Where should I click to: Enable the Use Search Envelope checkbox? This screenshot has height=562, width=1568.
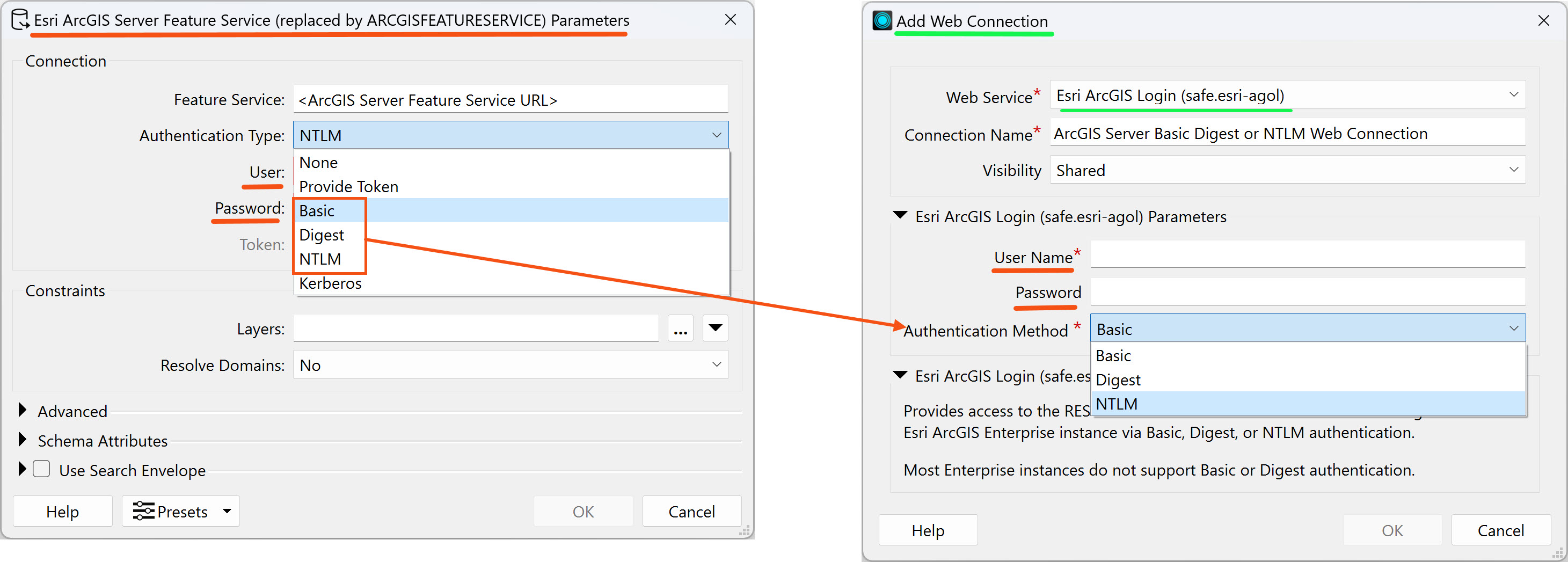pos(41,470)
